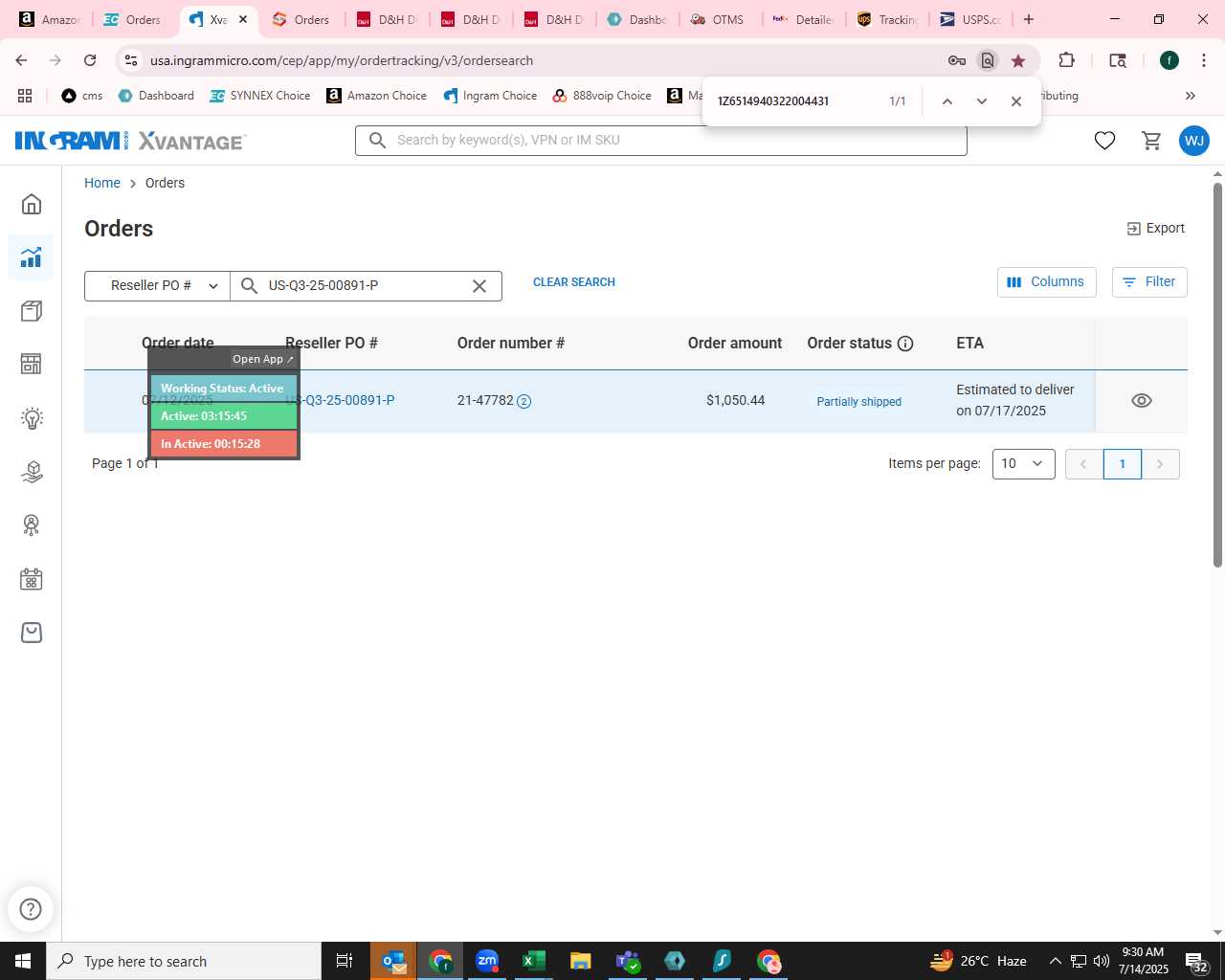
Task: Export the orders list
Action: pyautogui.click(x=1155, y=229)
